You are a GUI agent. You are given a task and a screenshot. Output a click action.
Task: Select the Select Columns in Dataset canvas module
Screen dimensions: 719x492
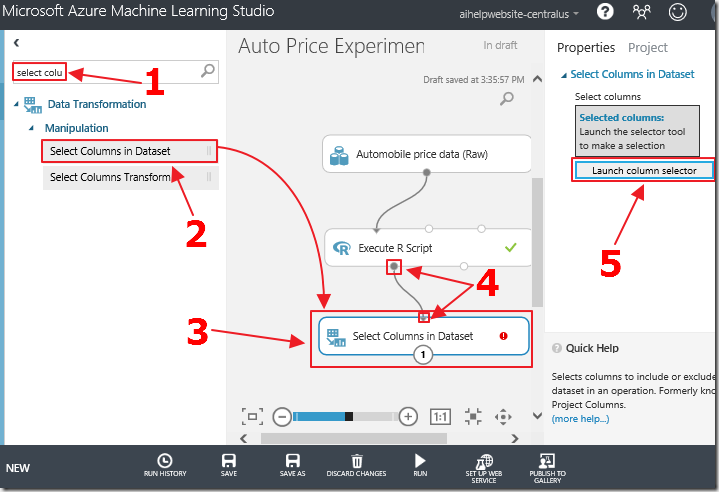click(423, 336)
